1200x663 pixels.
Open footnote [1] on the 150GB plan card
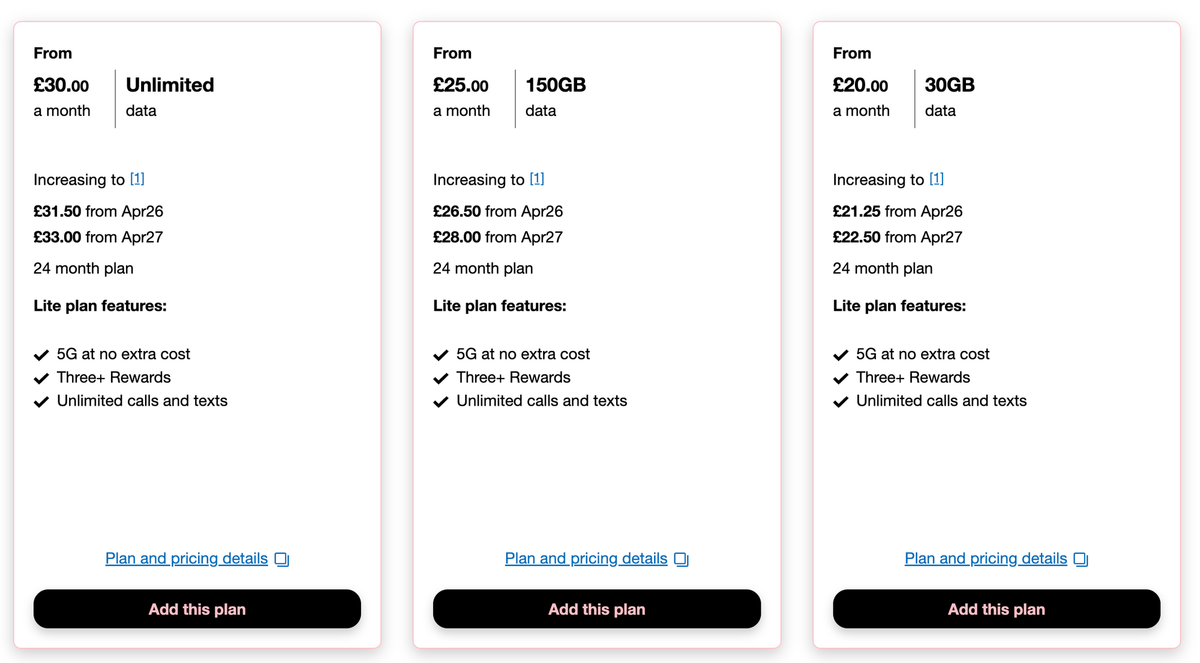(x=537, y=178)
